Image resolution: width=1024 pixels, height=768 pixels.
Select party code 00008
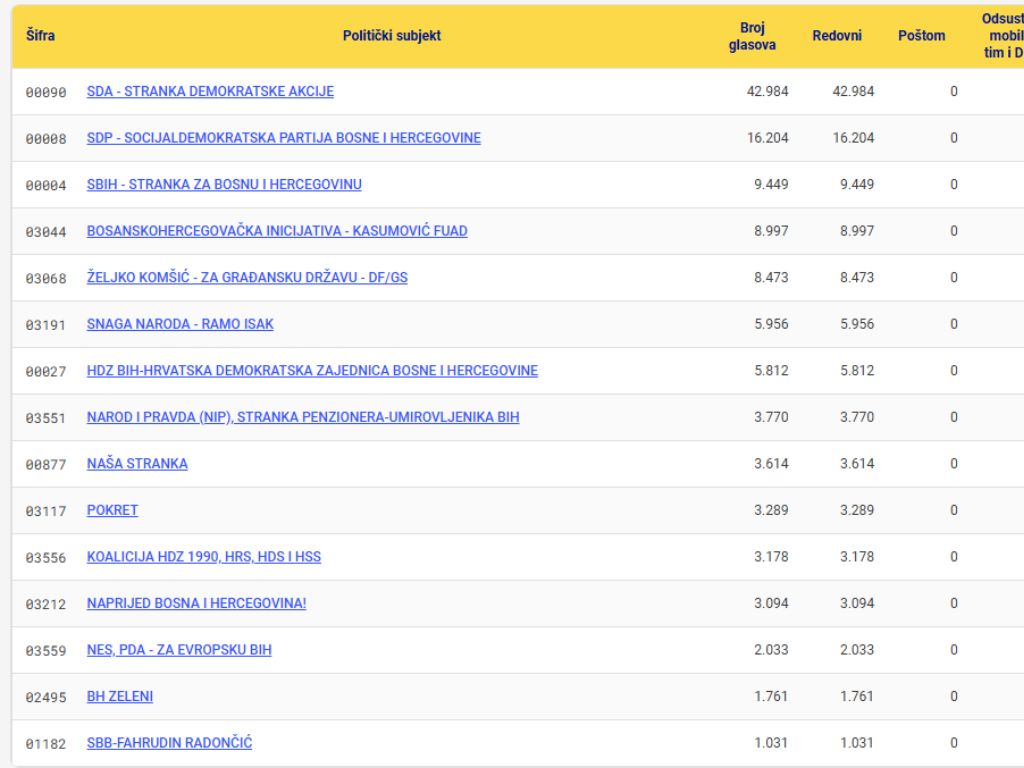click(46, 138)
